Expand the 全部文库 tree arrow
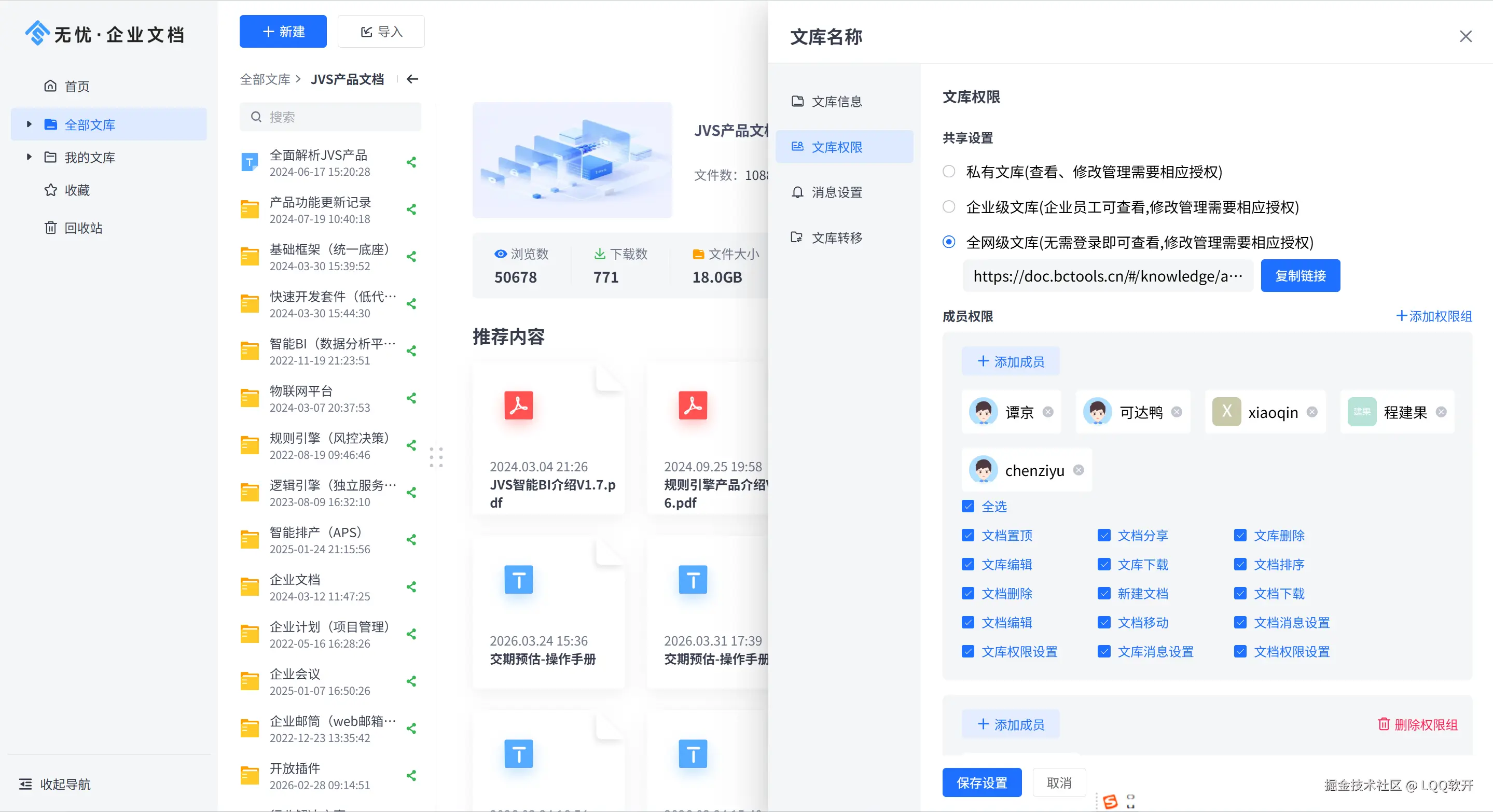1493x812 pixels. (29, 124)
